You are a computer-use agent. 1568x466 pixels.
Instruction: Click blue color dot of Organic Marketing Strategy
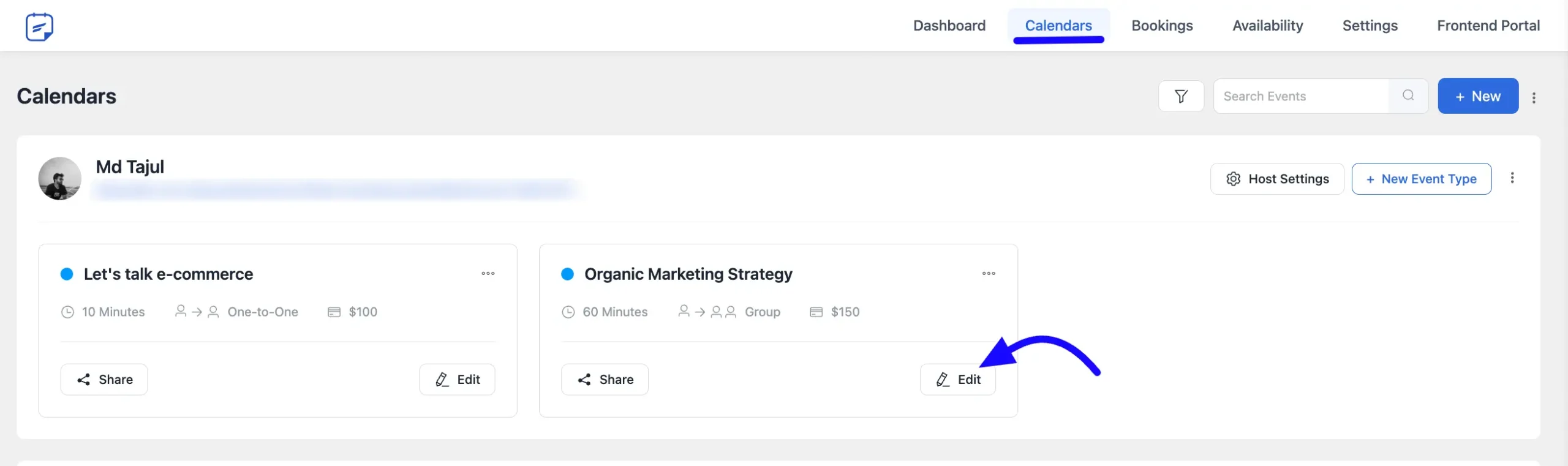pos(567,274)
